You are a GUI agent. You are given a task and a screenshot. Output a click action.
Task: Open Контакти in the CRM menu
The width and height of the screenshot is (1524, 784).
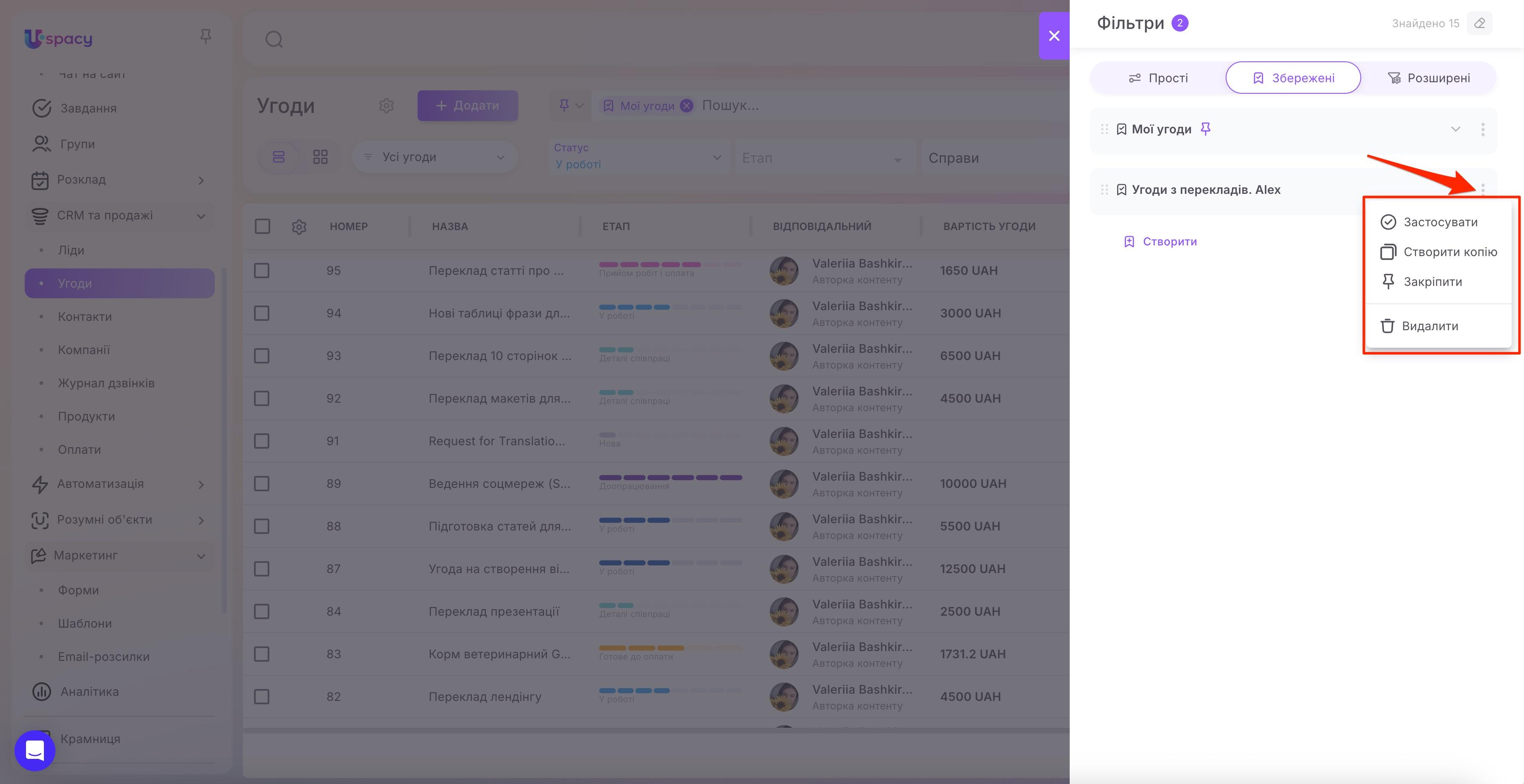click(x=85, y=317)
